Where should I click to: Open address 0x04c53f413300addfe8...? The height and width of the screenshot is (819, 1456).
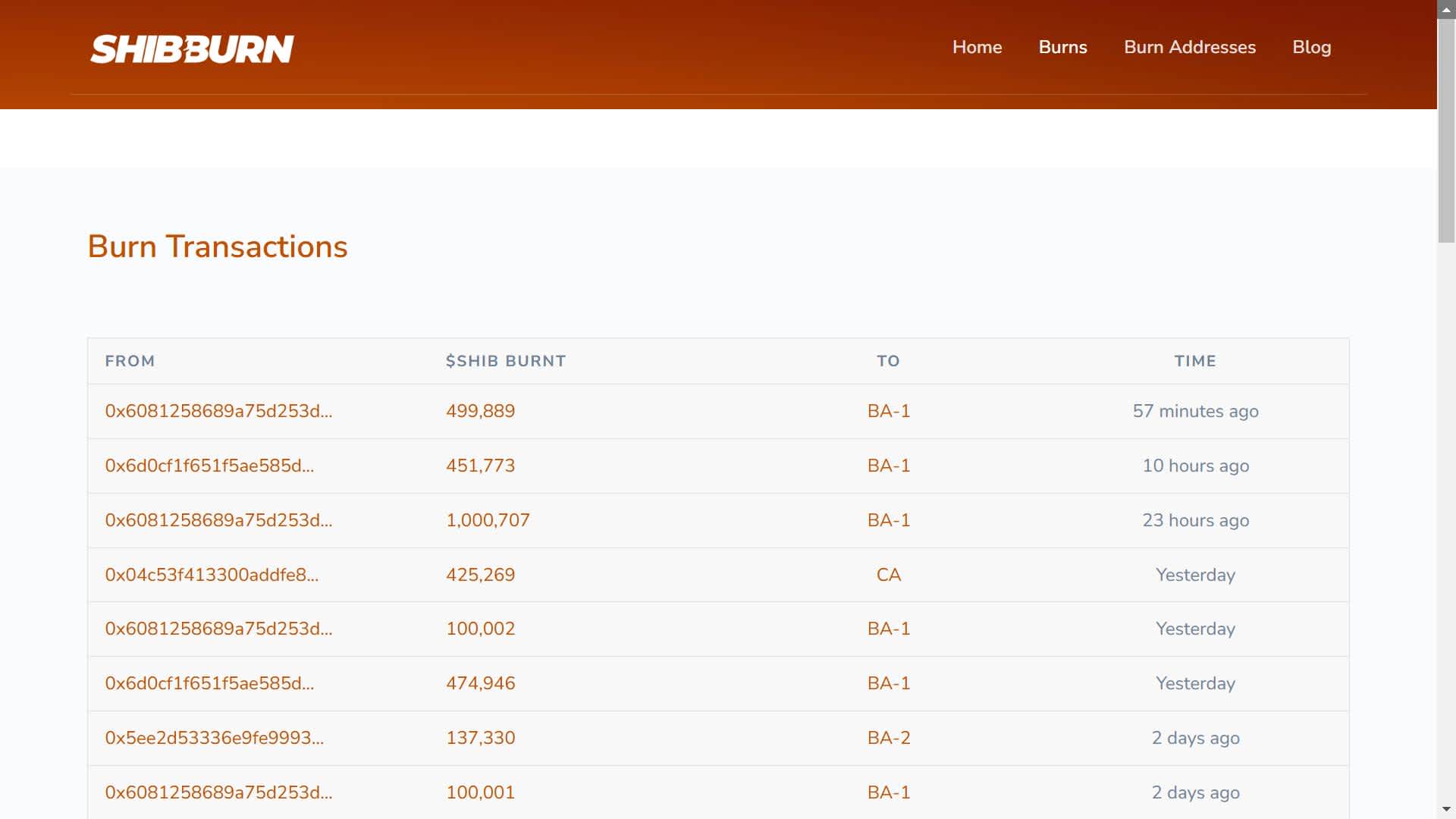(212, 575)
